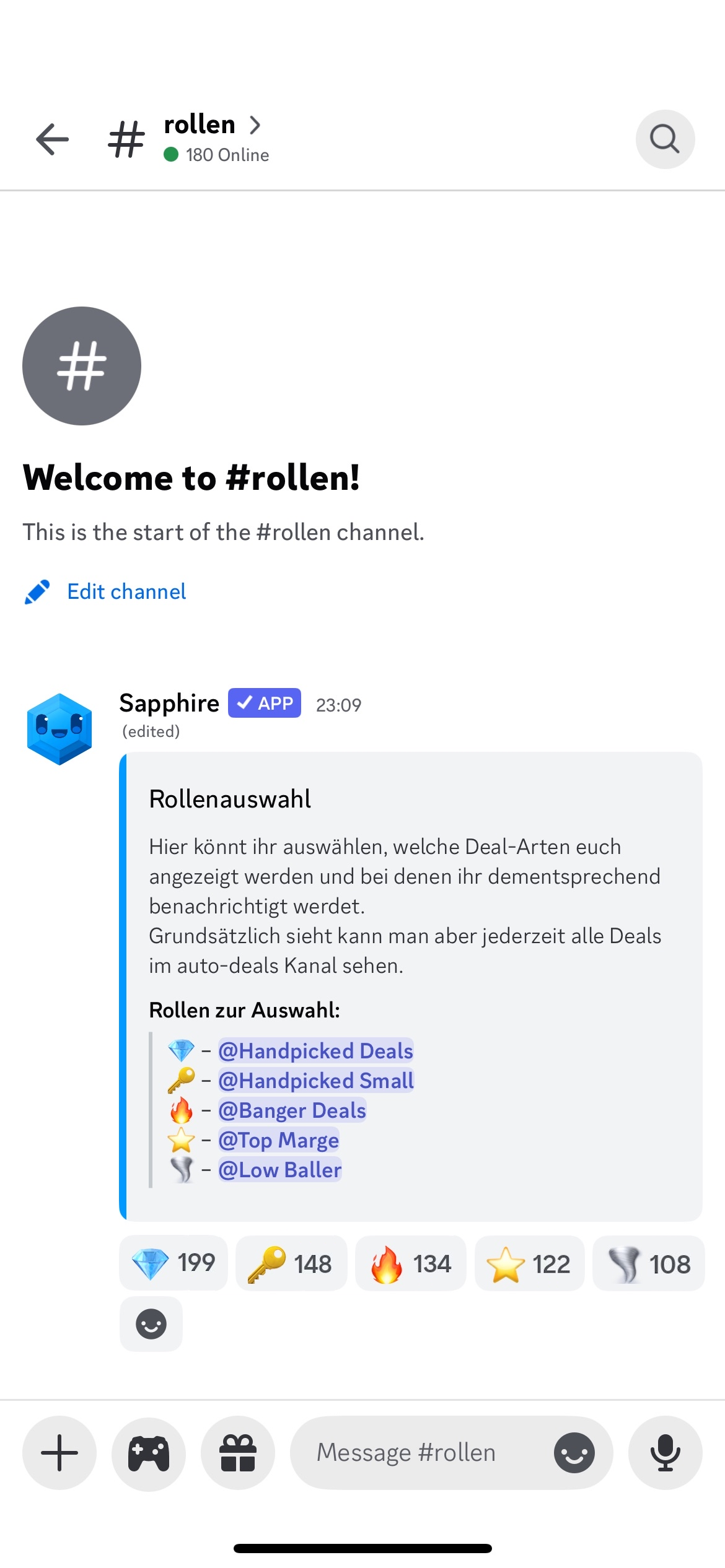Open emoji picker in message field
Image resolution: width=725 pixels, height=1568 pixels.
pos(574,1452)
